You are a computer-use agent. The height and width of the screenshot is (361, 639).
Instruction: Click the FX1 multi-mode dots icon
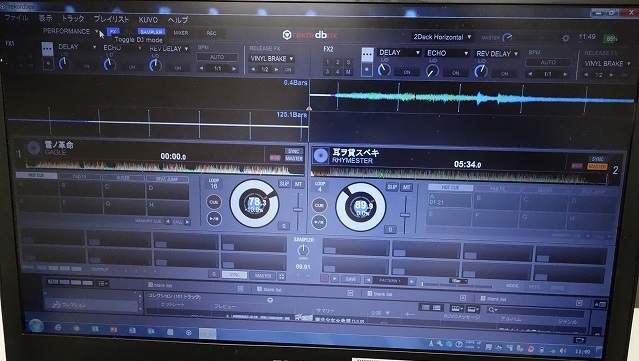click(48, 49)
